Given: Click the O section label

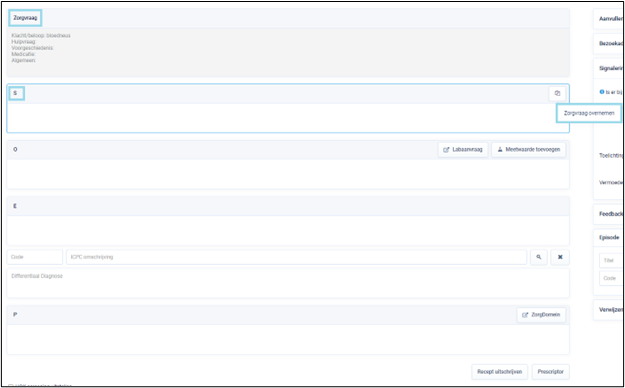Looking at the screenshot, I should pyautogui.click(x=16, y=150).
